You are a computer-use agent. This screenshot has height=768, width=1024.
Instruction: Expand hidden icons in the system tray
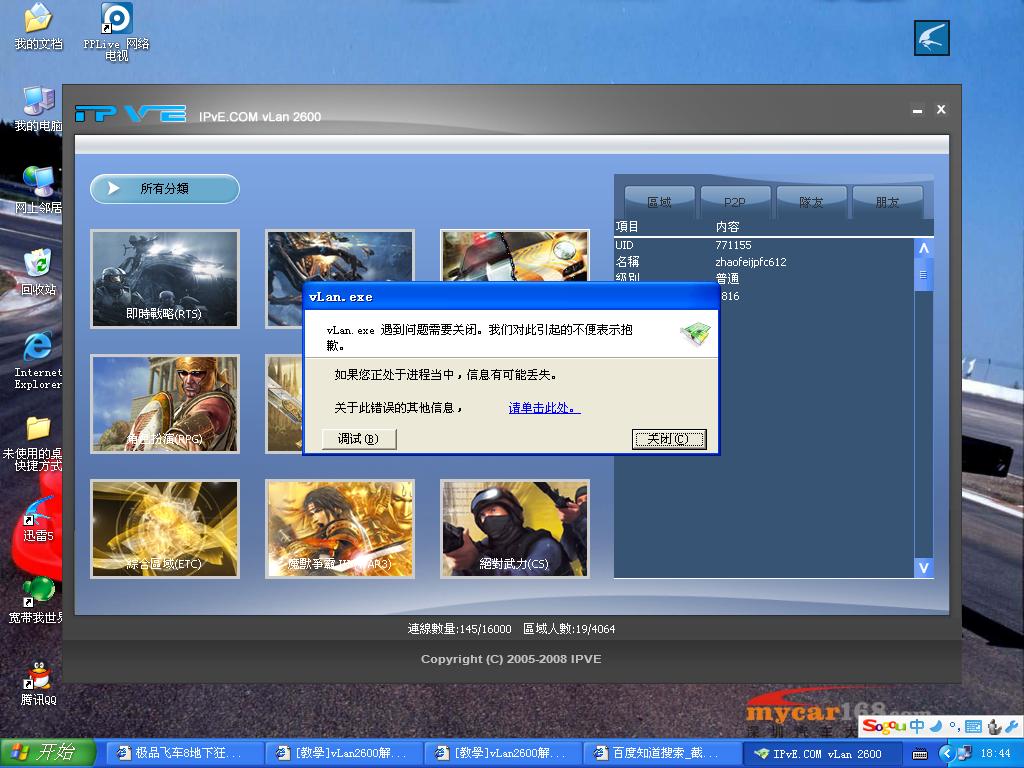coord(947,753)
